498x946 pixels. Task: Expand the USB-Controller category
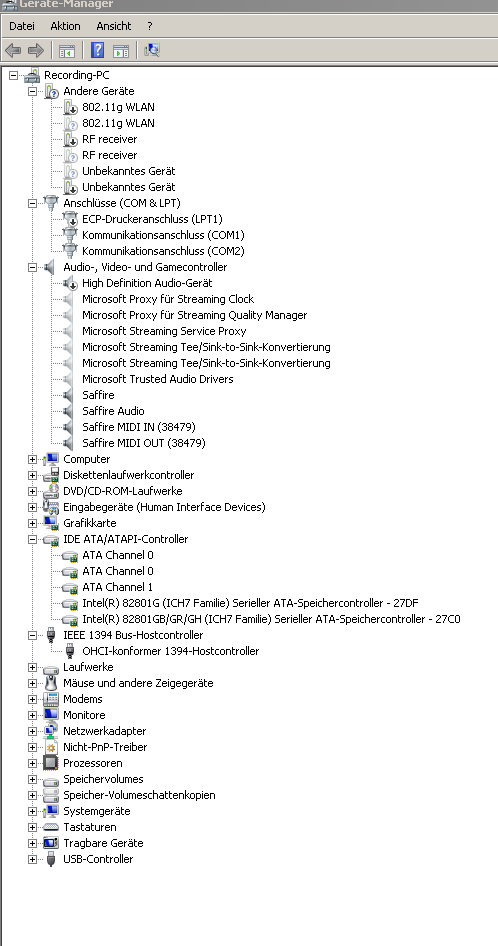(33, 859)
